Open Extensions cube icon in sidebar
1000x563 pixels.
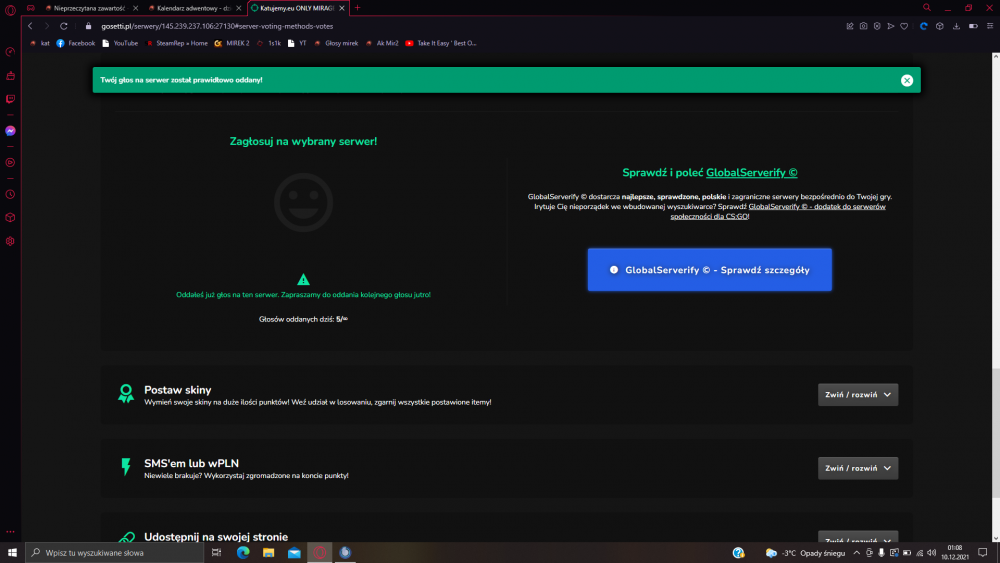[10, 217]
